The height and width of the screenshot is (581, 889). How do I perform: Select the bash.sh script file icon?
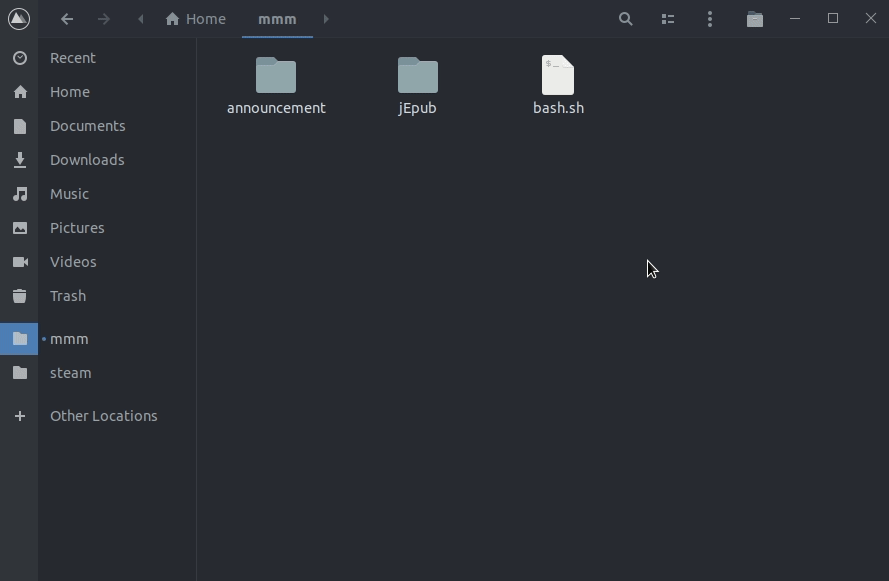[558, 75]
